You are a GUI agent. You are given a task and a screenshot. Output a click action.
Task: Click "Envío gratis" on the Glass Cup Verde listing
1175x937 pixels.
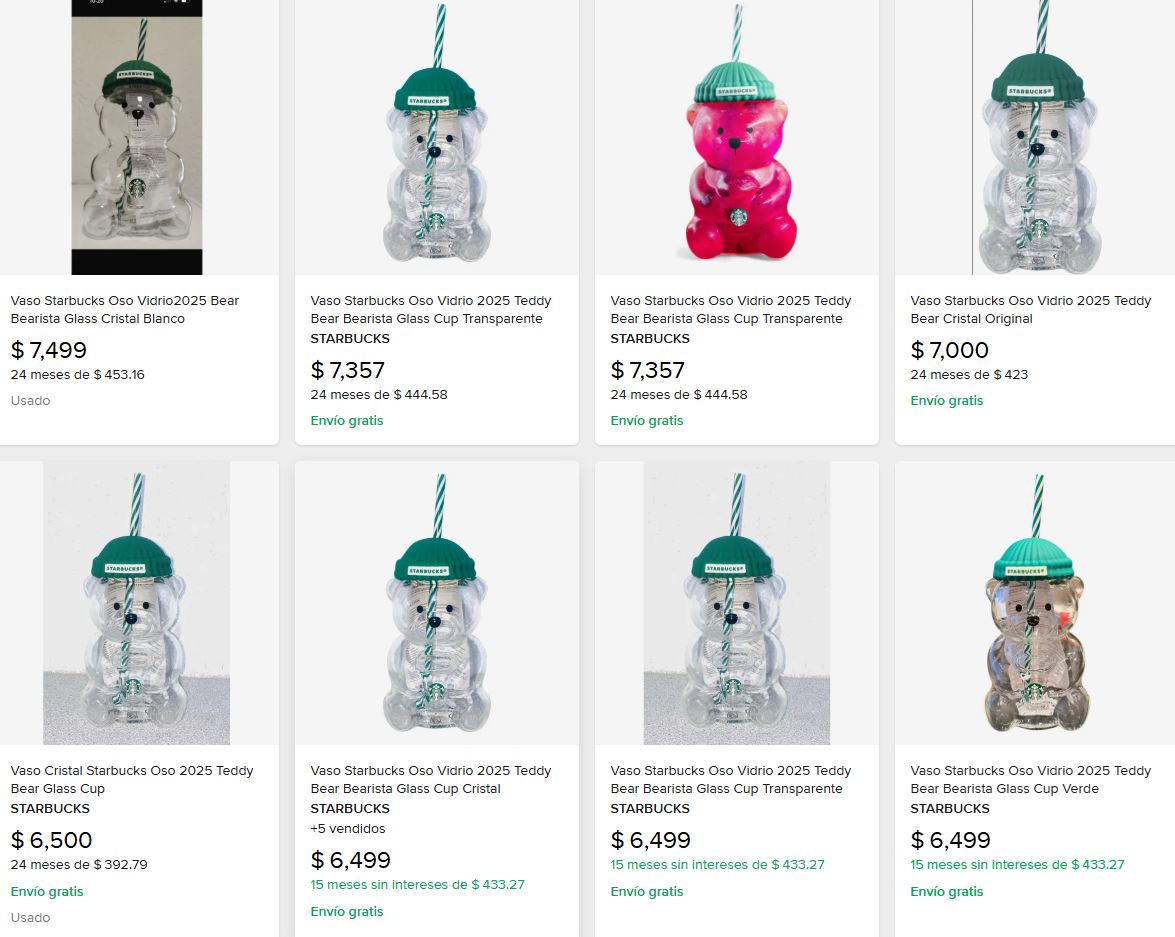[x=946, y=891]
